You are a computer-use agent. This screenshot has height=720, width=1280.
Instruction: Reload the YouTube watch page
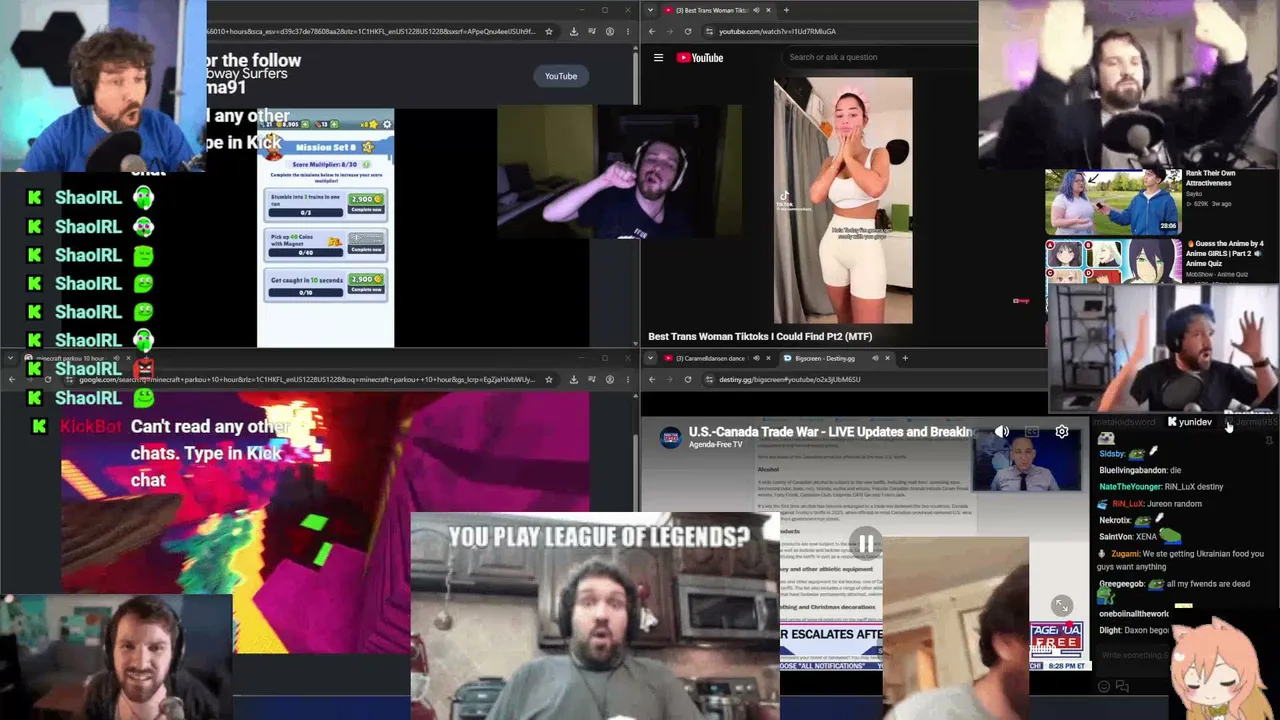[x=688, y=31]
